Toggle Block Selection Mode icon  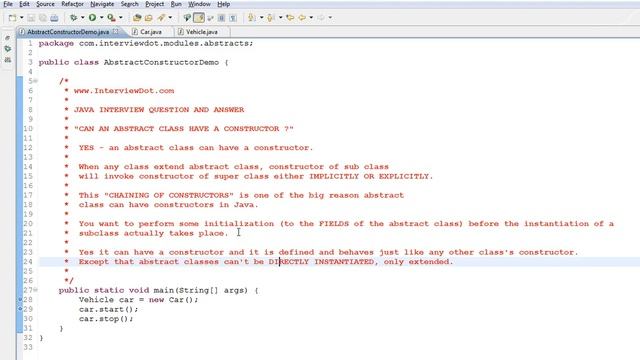[221, 18]
